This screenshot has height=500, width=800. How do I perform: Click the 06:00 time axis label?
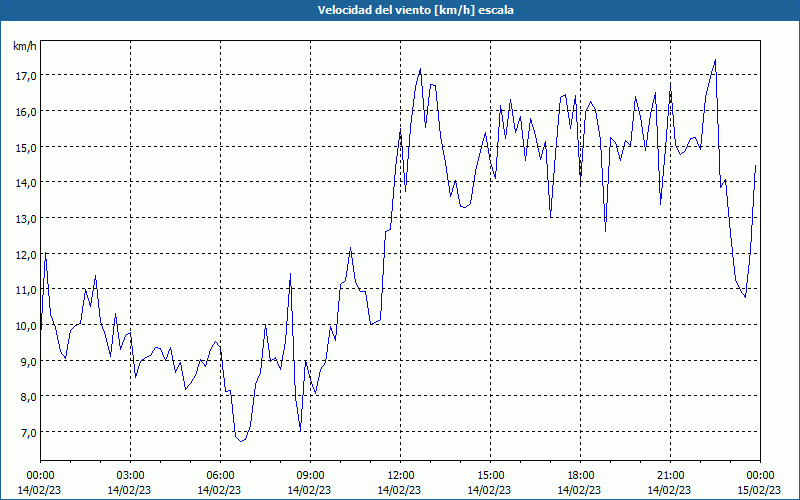coord(220,476)
